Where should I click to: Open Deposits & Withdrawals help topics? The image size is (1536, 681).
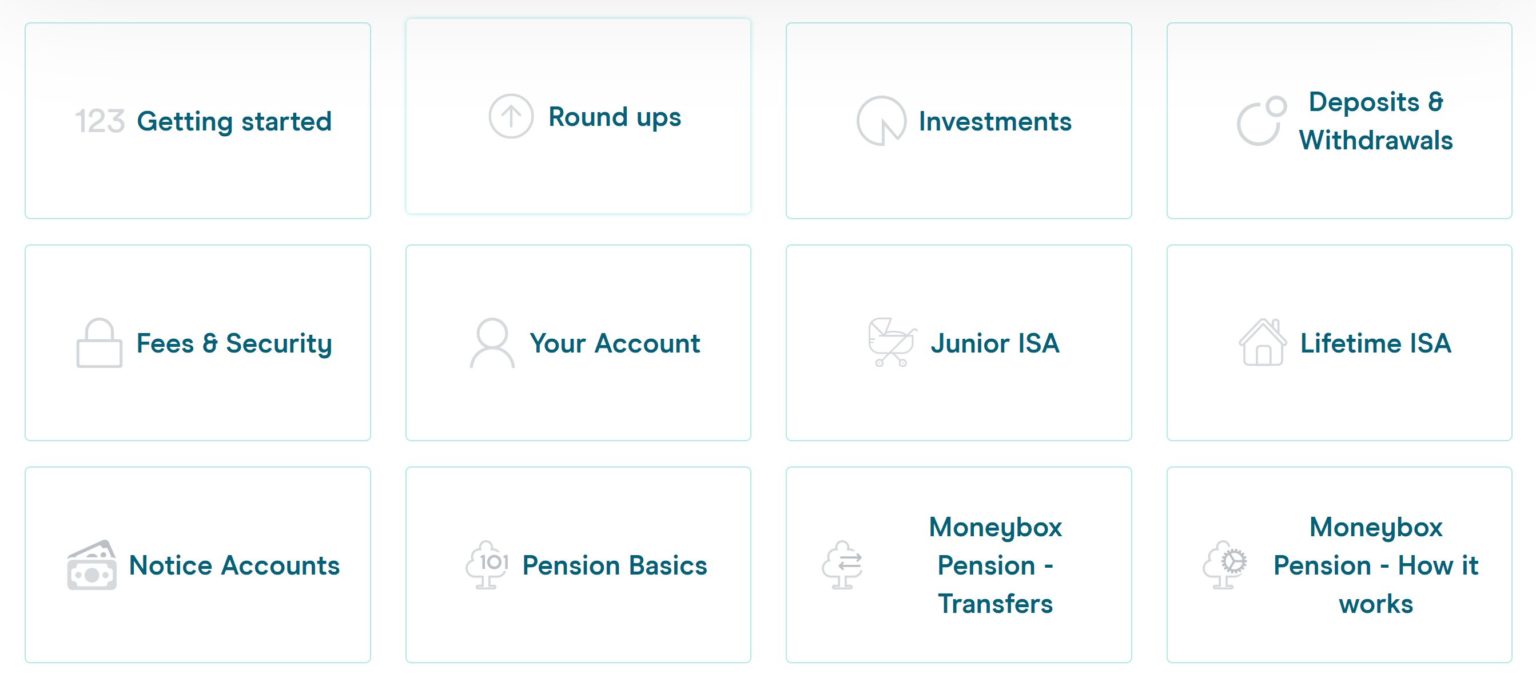1375,121
